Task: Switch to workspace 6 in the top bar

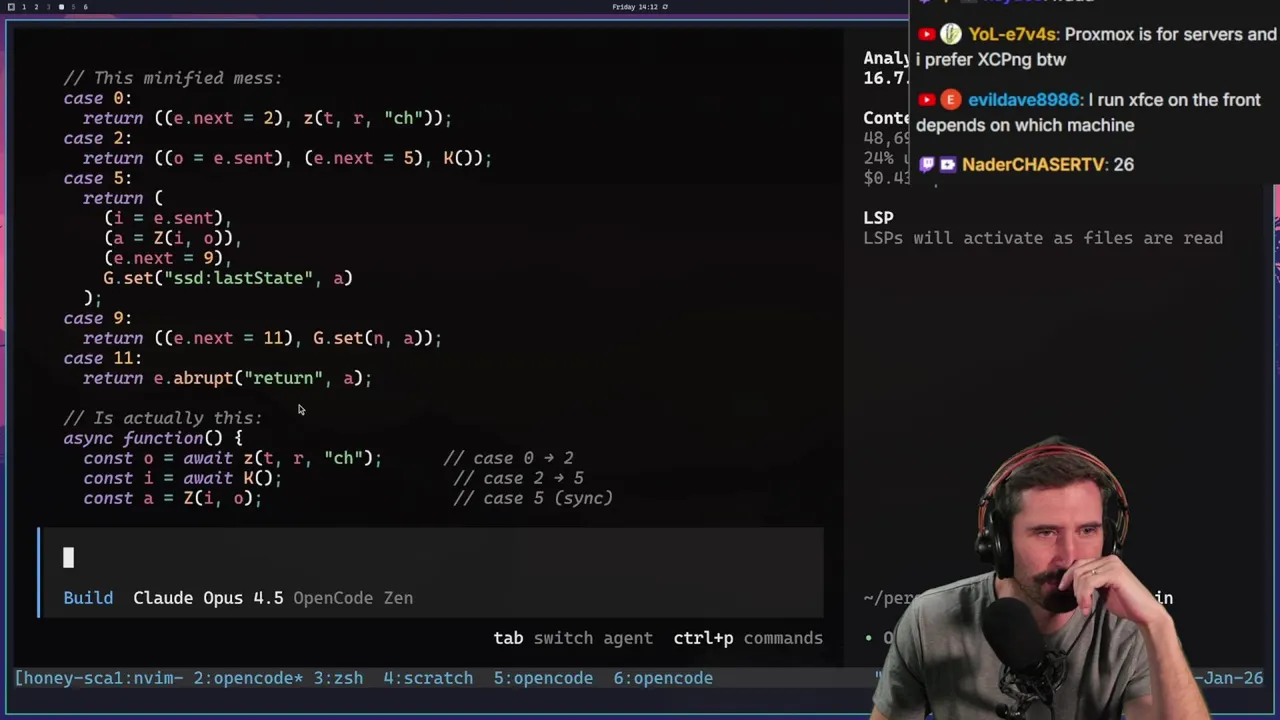Action: pyautogui.click(x=85, y=7)
